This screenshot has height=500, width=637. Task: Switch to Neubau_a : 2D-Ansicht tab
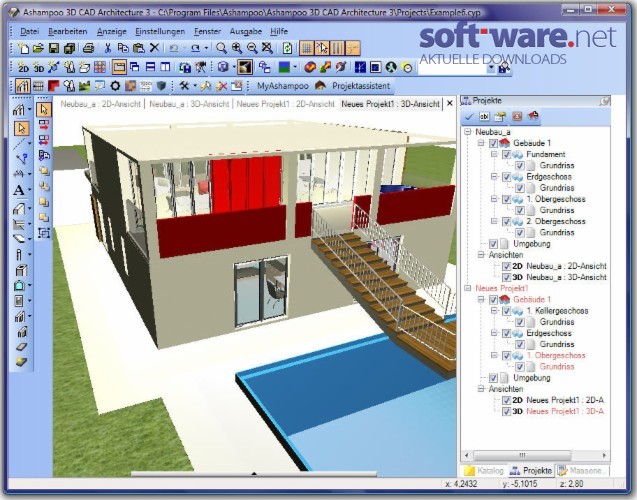[100, 104]
